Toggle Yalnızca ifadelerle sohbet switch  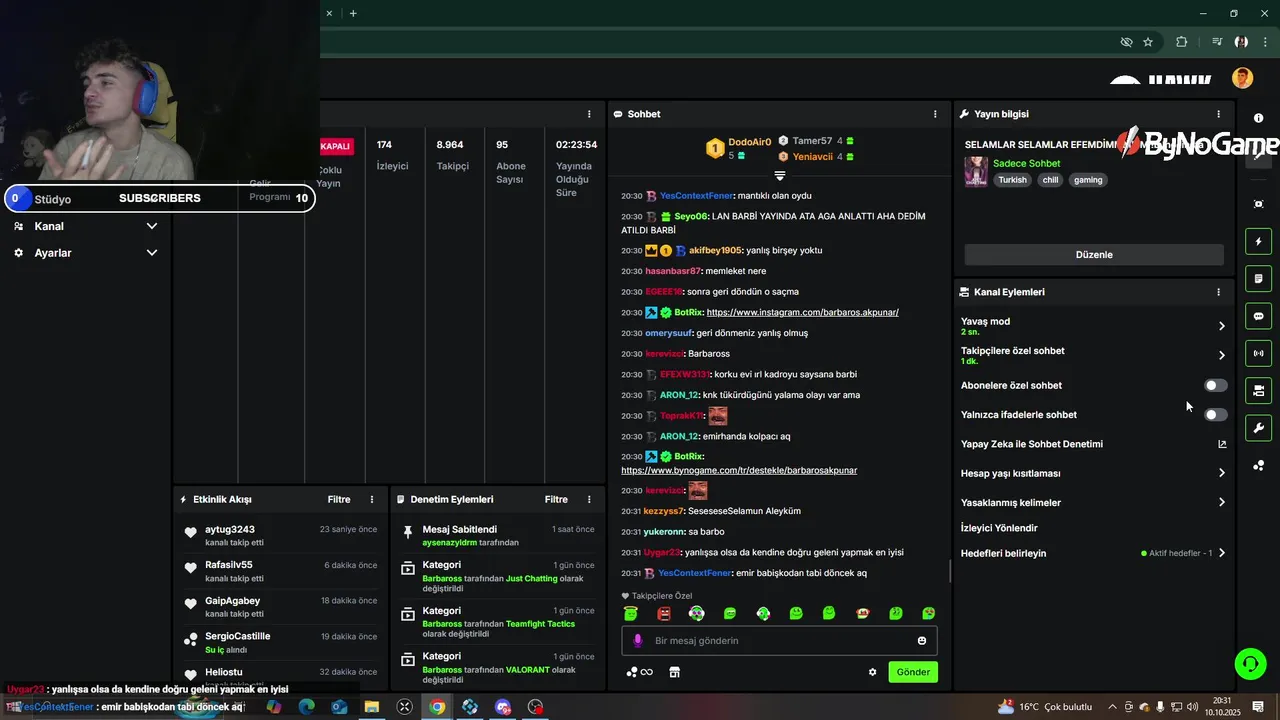1215,414
